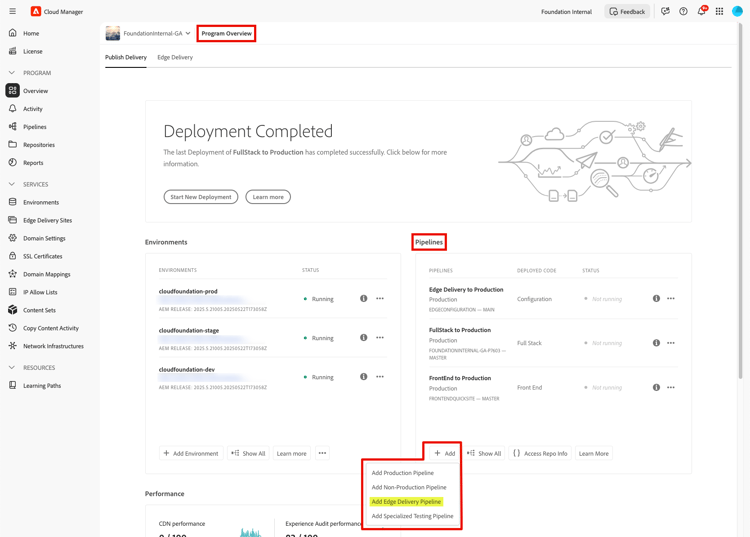
Task: Choose Add Specialized Testing Pipeline
Action: [412, 516]
